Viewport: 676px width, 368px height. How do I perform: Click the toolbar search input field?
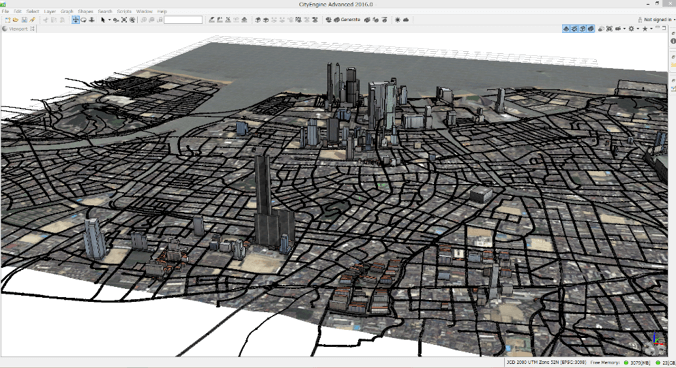(183, 20)
